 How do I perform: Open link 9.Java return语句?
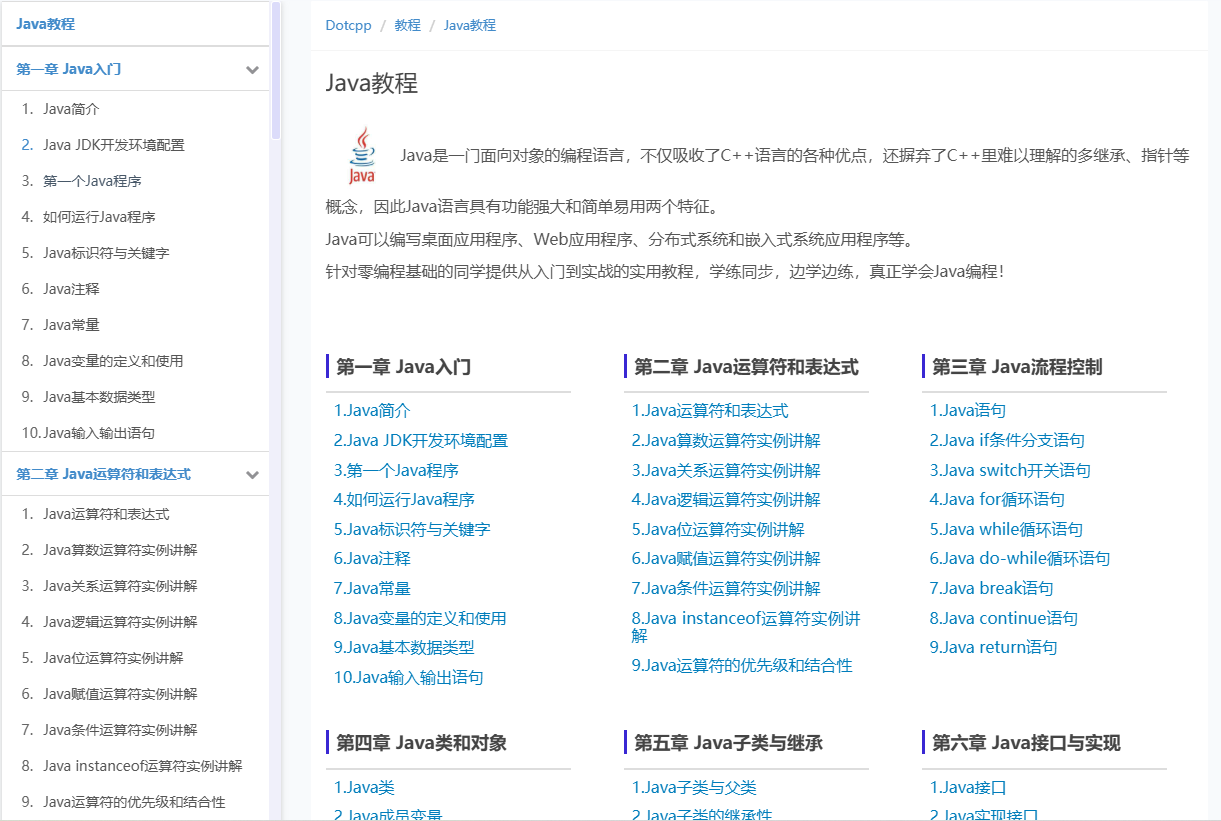pyautogui.click(x=993, y=648)
